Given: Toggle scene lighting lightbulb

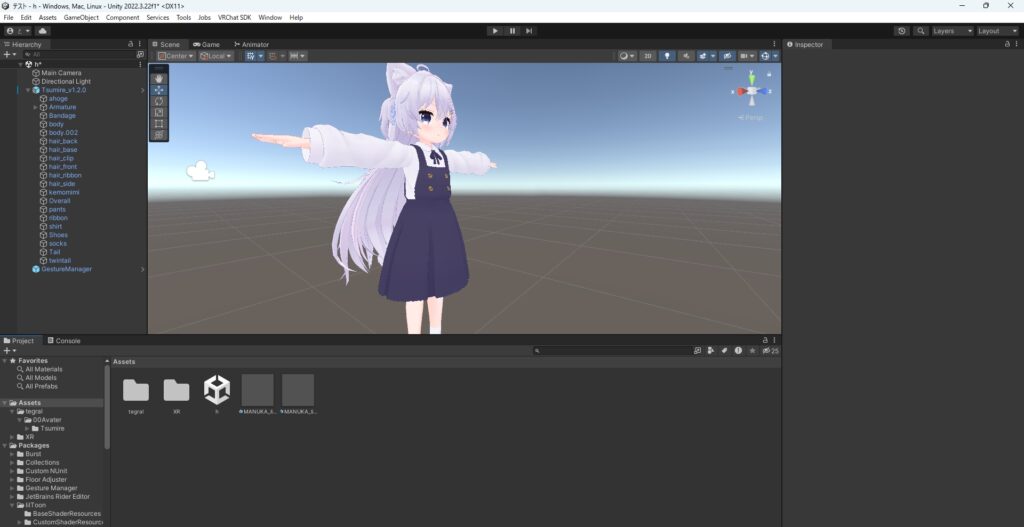Looking at the screenshot, I should point(667,56).
